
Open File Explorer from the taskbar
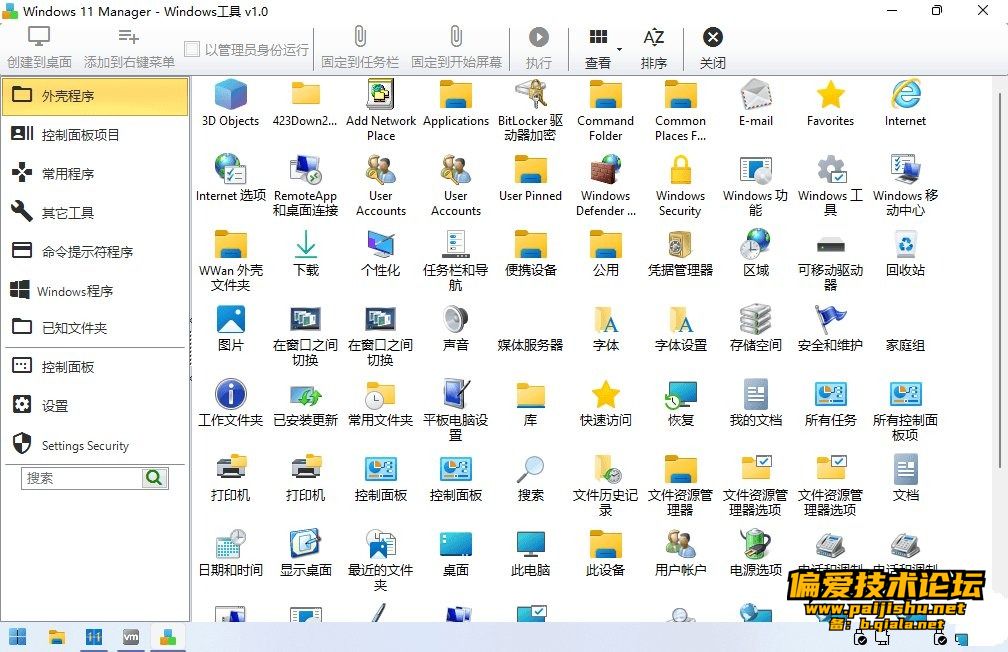click(x=57, y=637)
